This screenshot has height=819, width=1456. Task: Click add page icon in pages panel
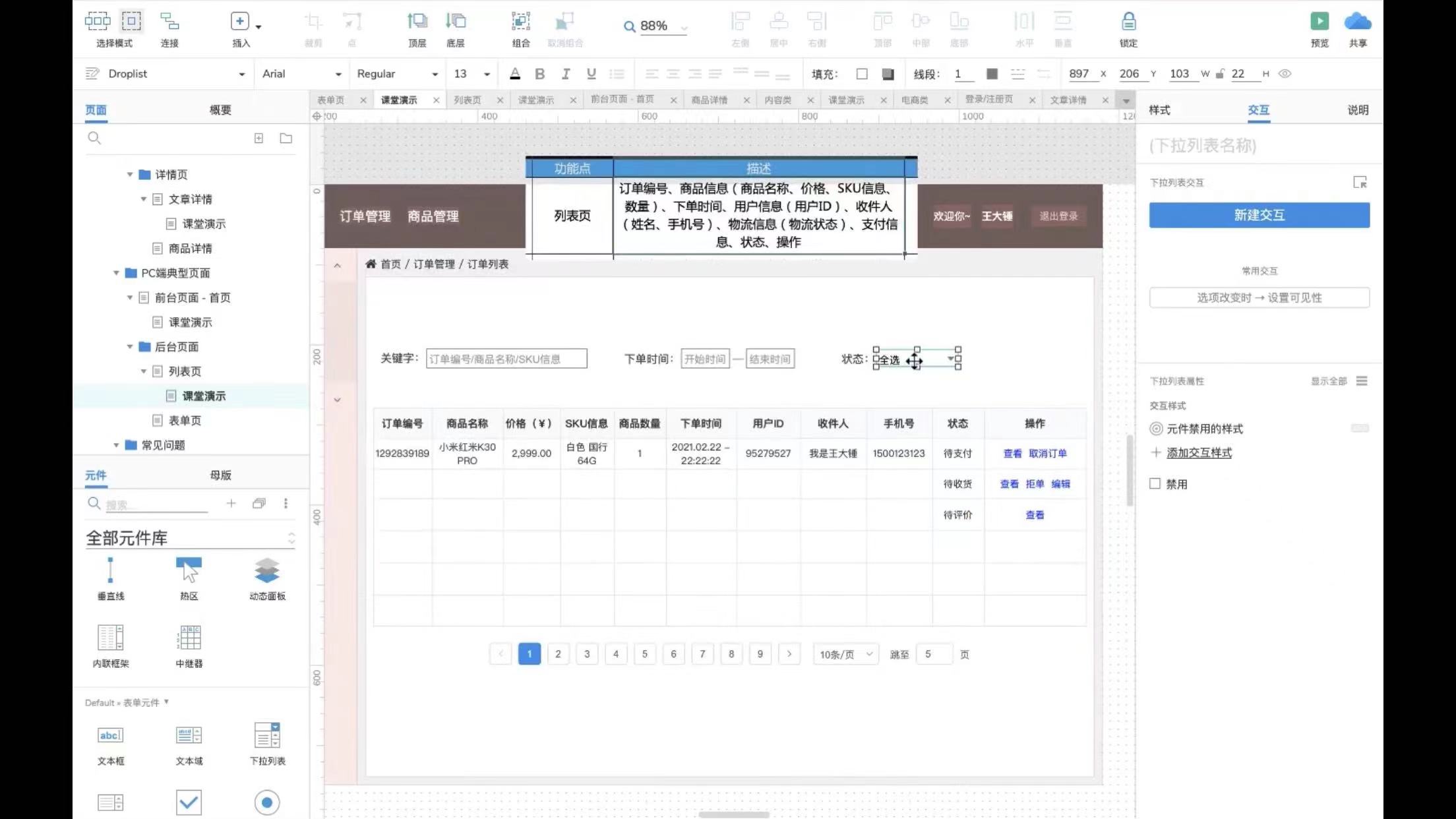point(258,138)
